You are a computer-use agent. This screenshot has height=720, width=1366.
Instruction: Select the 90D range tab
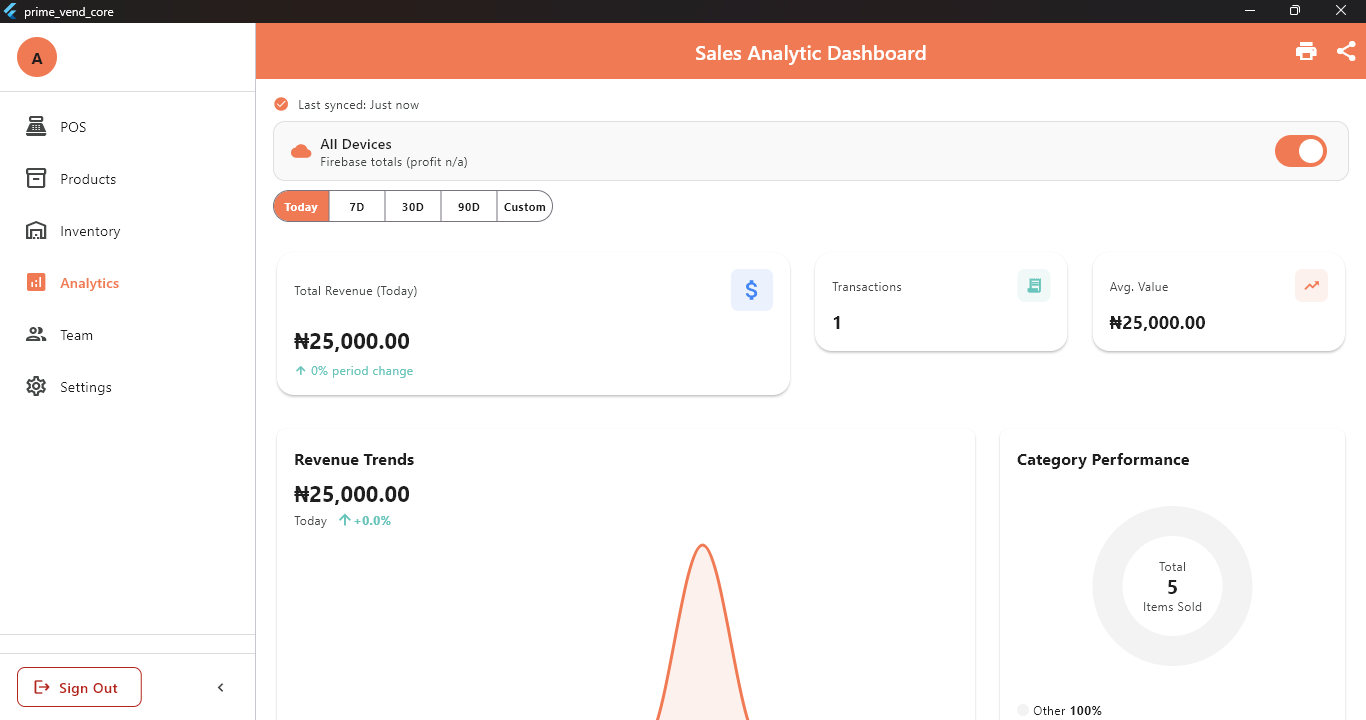[469, 207]
